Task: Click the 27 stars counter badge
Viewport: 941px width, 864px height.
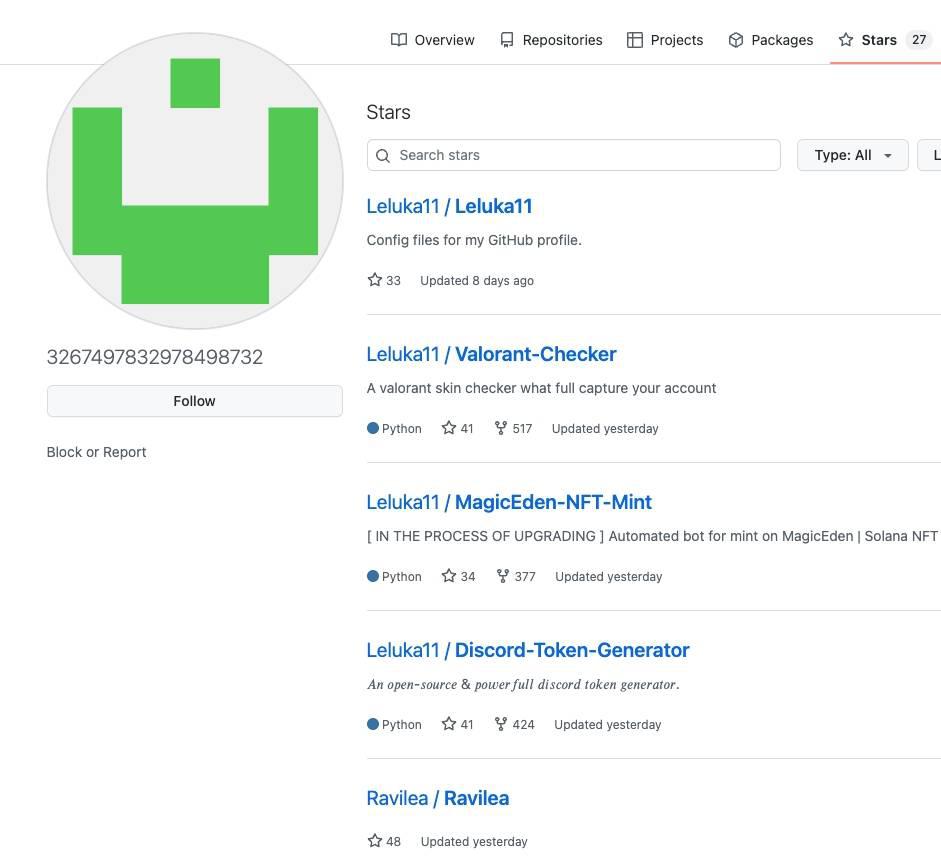Action: click(x=919, y=40)
